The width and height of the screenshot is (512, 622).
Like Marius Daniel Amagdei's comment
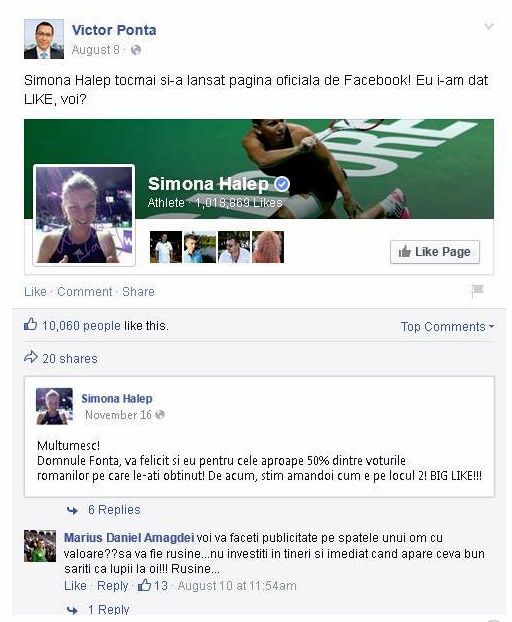pos(75,586)
